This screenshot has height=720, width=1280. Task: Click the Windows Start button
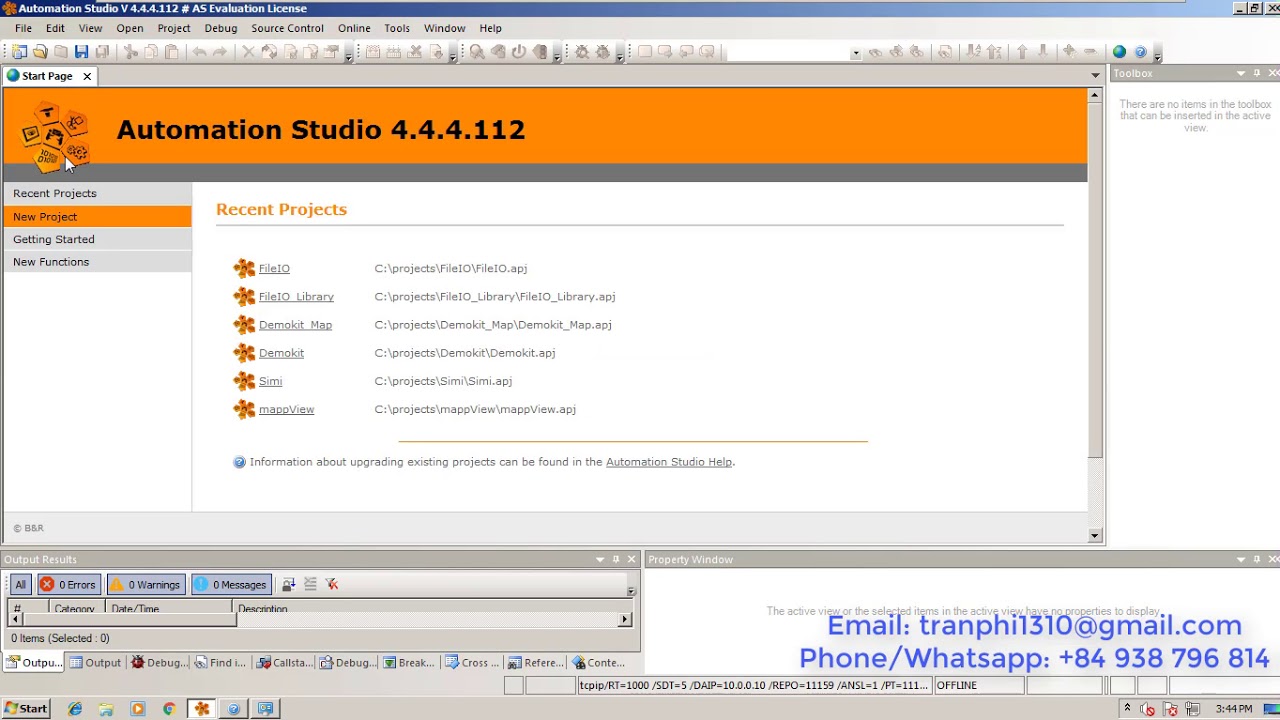coord(25,709)
